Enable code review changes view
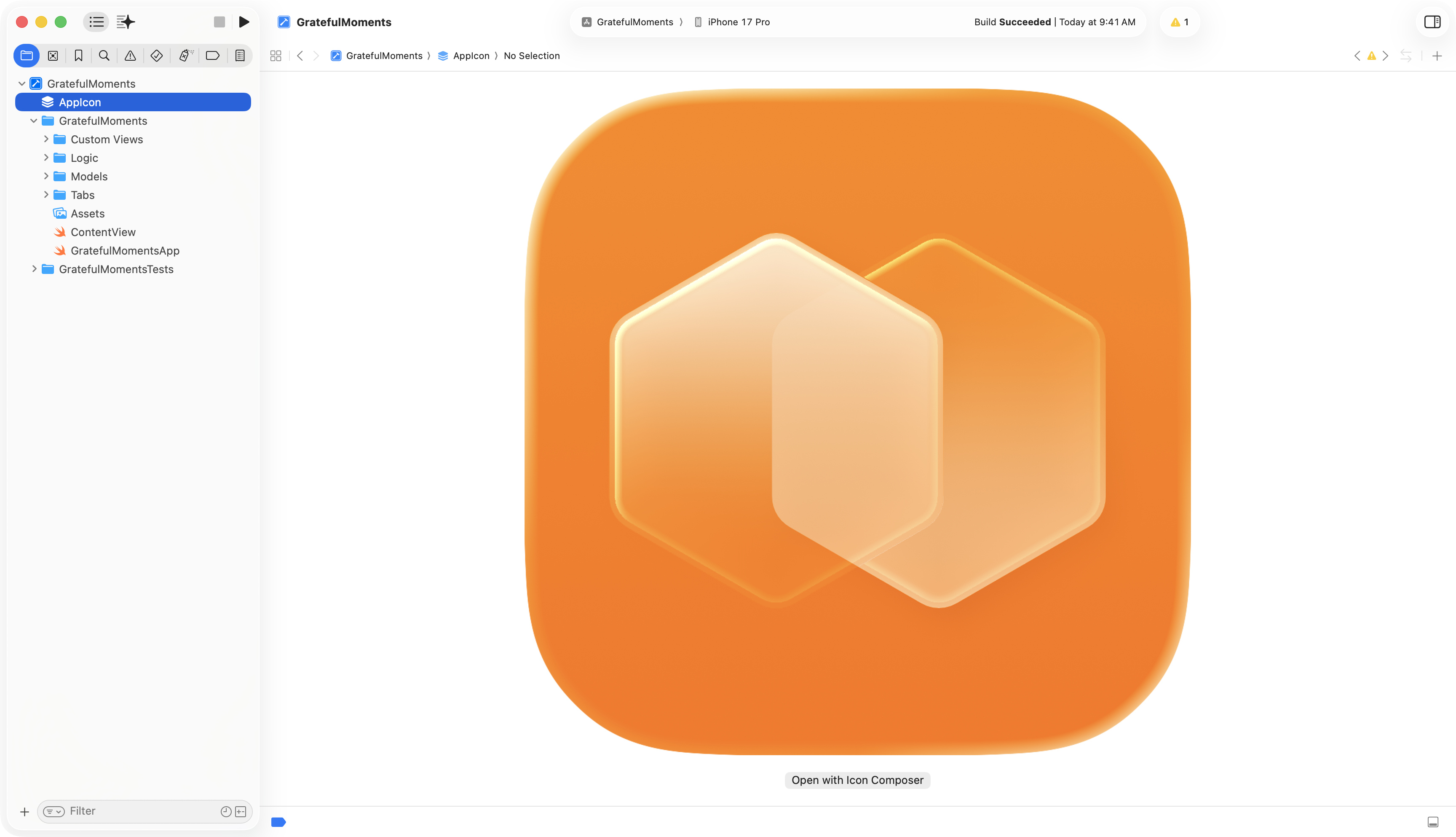The width and height of the screenshot is (1456, 837). coord(1406,56)
